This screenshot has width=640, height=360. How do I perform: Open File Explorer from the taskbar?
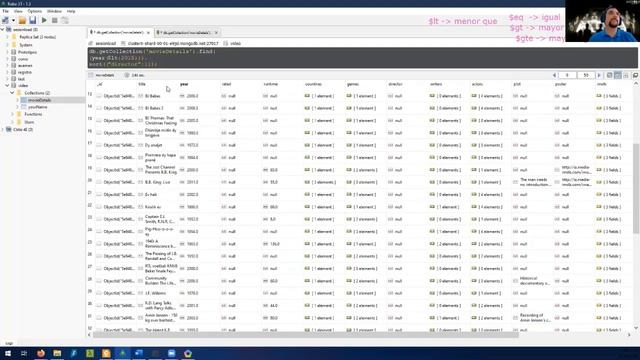(x=57, y=353)
